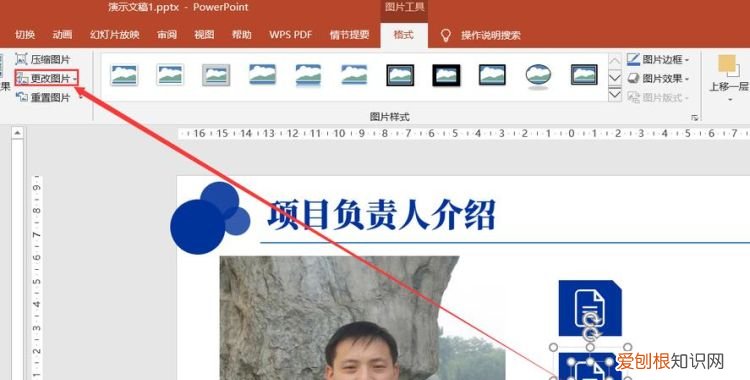Click the lightbulb icon beside 操作说明搜索
Image resolution: width=750 pixels, height=380 pixels.
pos(446,35)
